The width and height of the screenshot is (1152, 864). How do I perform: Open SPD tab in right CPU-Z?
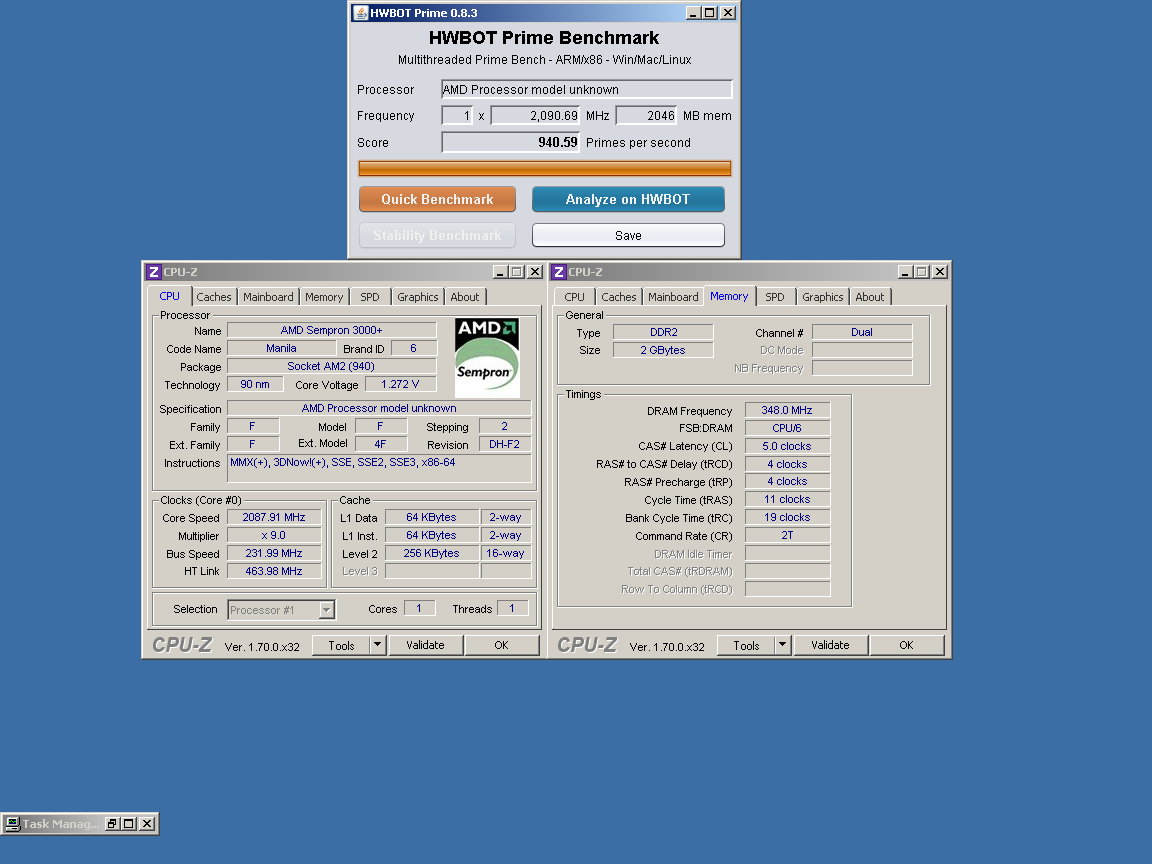[774, 297]
